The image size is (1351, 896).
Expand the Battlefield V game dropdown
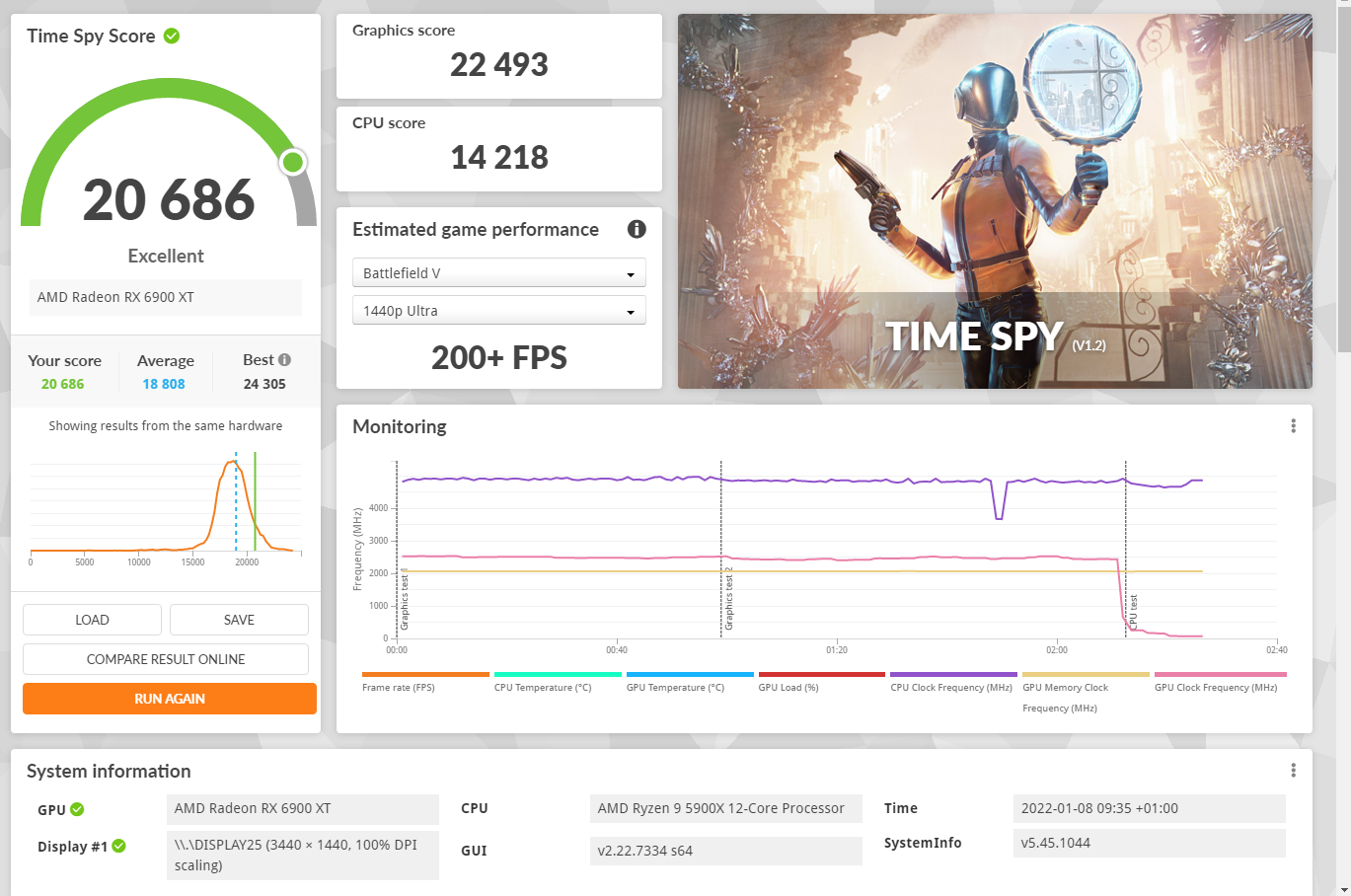(499, 272)
